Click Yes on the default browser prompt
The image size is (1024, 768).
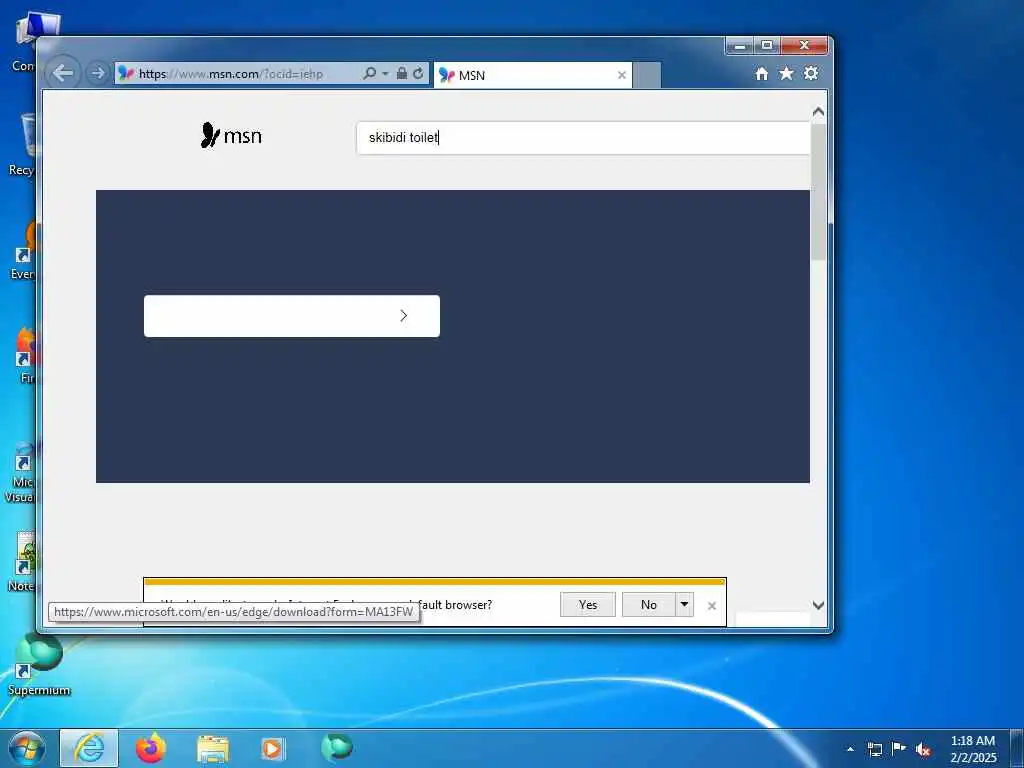point(588,605)
